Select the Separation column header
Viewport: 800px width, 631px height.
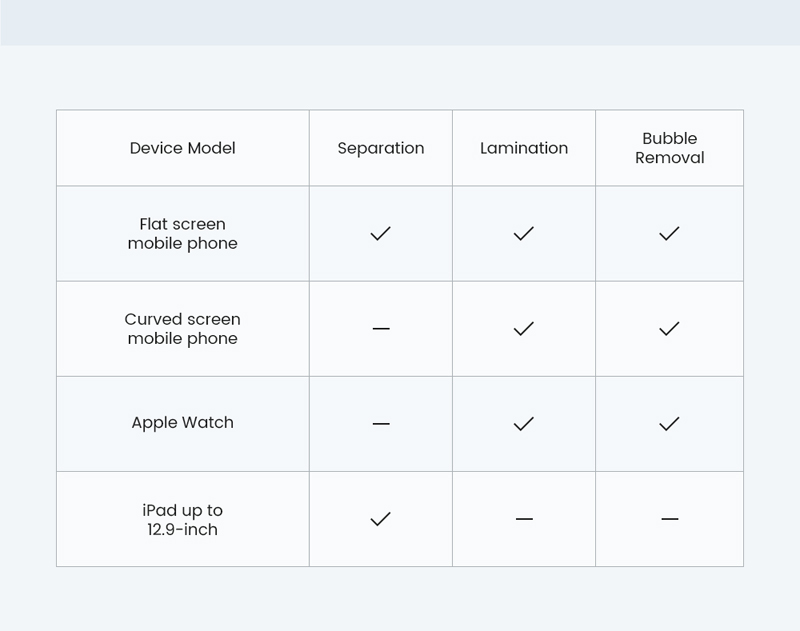381,148
